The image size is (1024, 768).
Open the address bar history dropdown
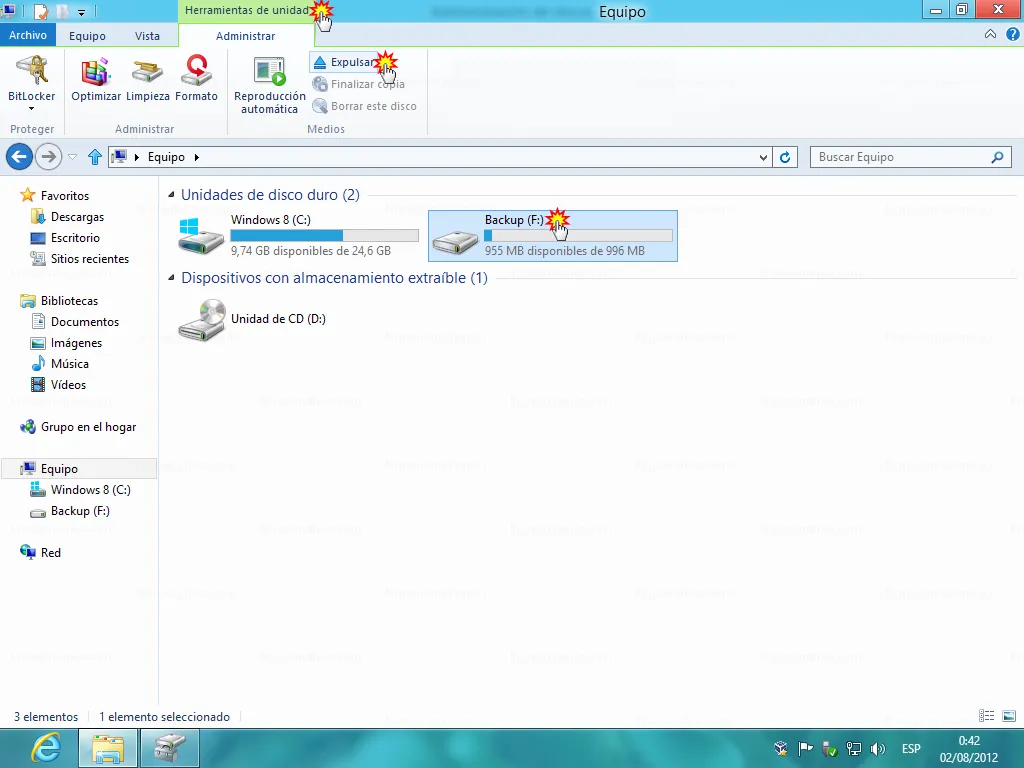[x=763, y=157]
